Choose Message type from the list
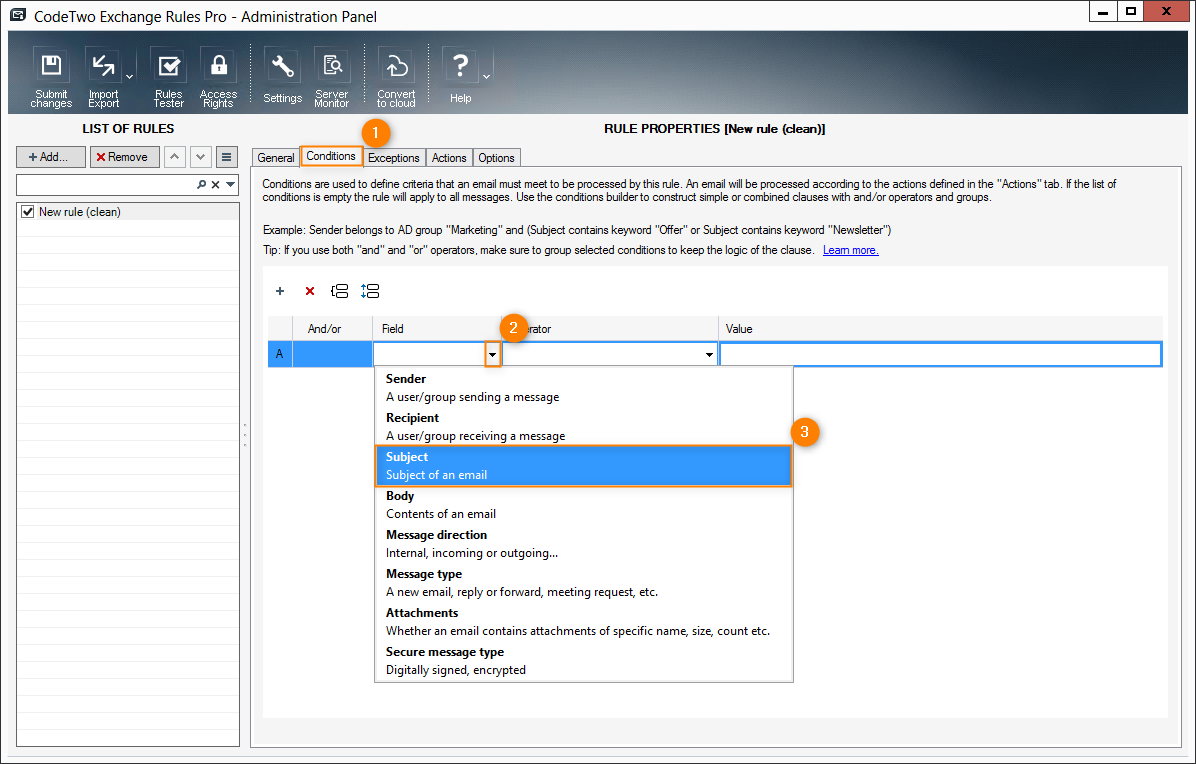 pyautogui.click(x=584, y=583)
